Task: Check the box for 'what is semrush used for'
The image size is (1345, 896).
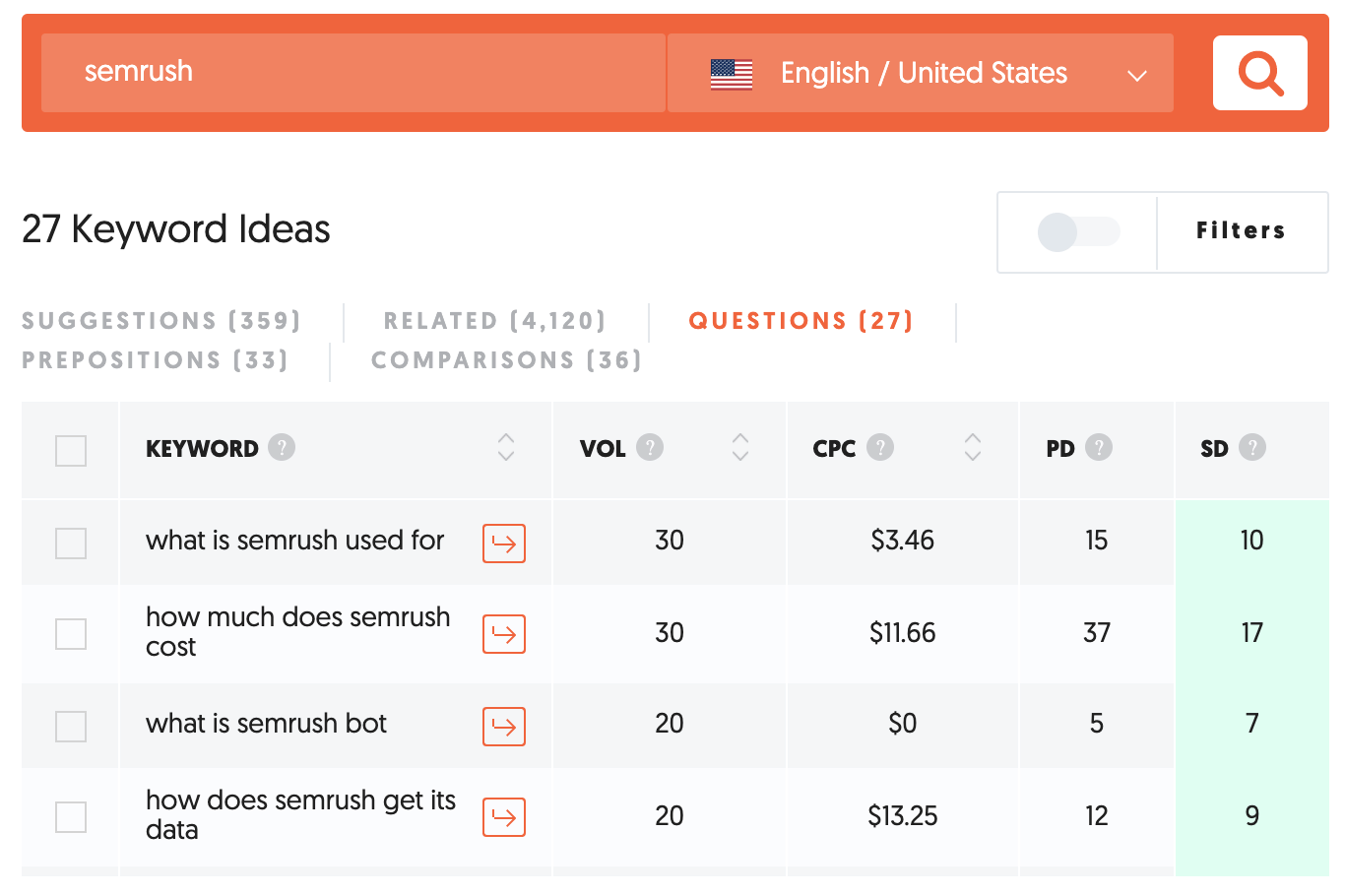Action: tap(71, 543)
